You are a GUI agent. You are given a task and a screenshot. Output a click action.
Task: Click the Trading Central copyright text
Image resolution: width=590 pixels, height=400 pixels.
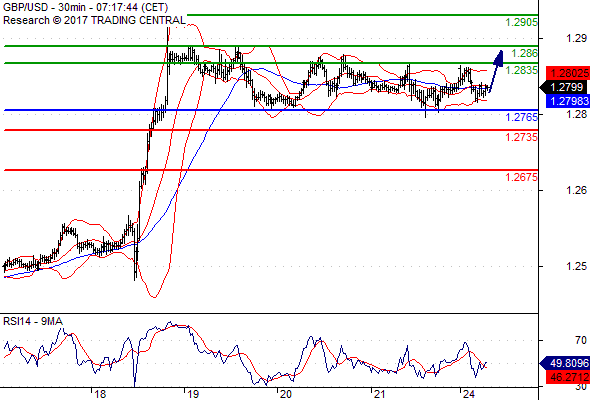pos(94,20)
